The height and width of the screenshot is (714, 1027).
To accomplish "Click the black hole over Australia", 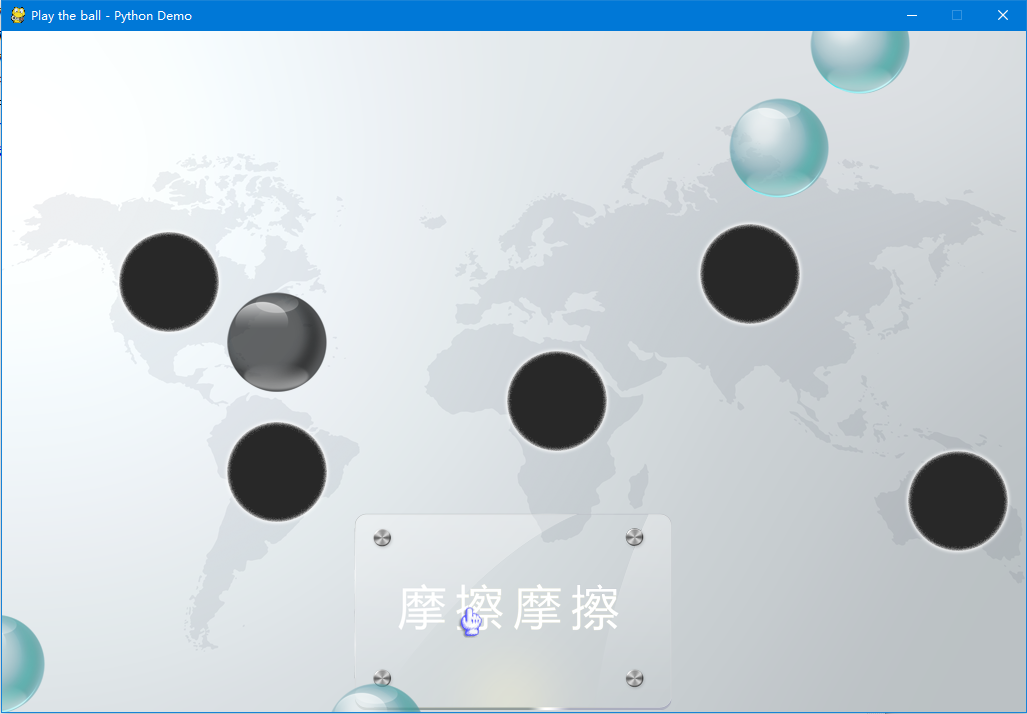I will pyautogui.click(x=958, y=500).
